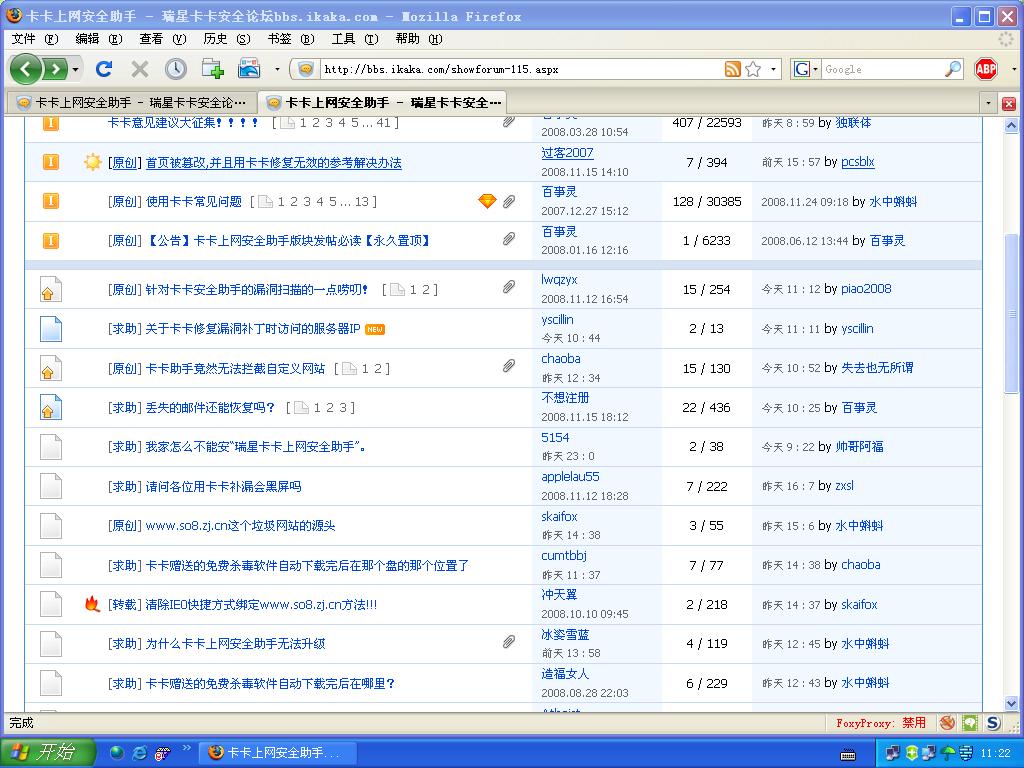This screenshot has height=768, width=1024.
Task: Click the search magnifier in Google box
Action: (x=953, y=69)
